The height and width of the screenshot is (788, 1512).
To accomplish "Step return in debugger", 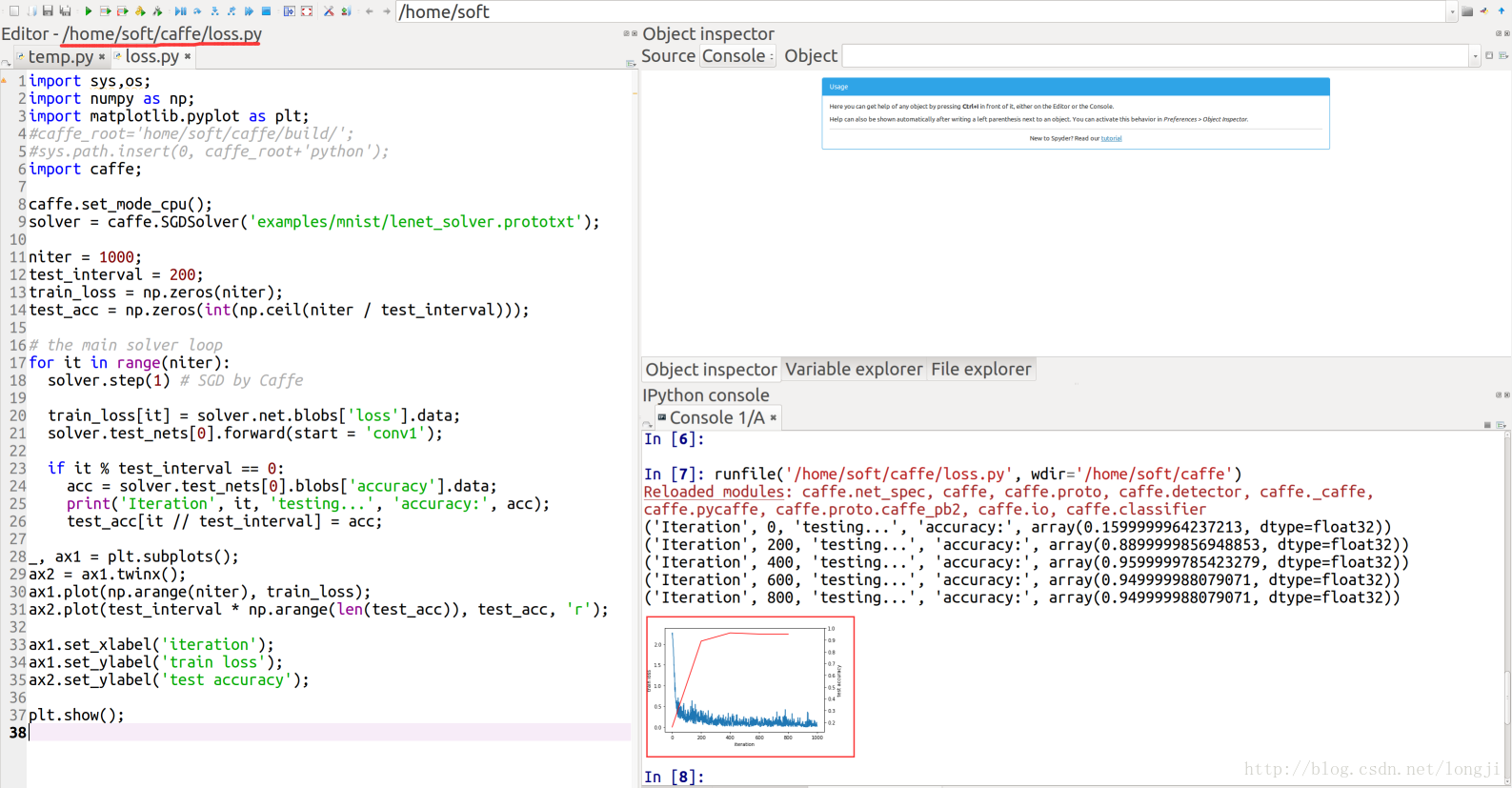I will [232, 11].
